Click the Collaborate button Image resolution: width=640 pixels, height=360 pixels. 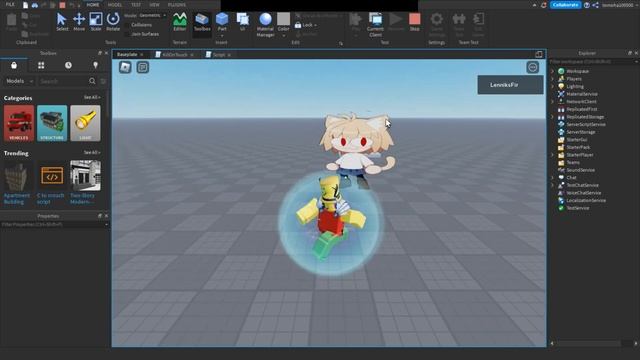pyautogui.click(x=565, y=5)
